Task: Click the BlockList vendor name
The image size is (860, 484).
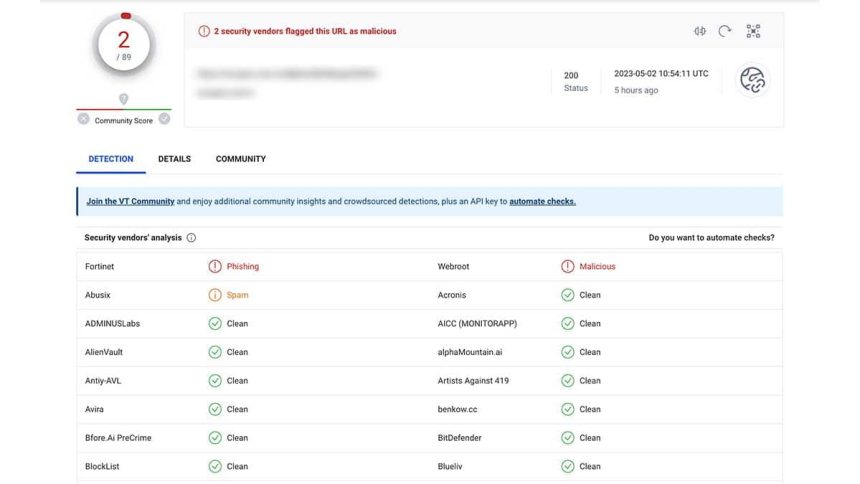Action: (102, 466)
